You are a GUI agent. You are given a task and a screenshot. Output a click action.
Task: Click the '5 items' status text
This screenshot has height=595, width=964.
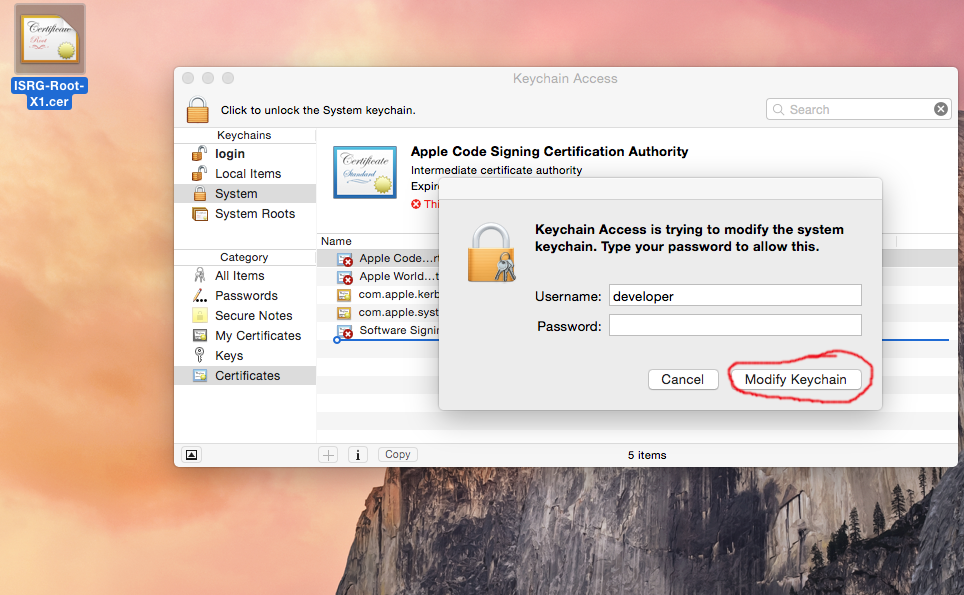pyautogui.click(x=647, y=455)
